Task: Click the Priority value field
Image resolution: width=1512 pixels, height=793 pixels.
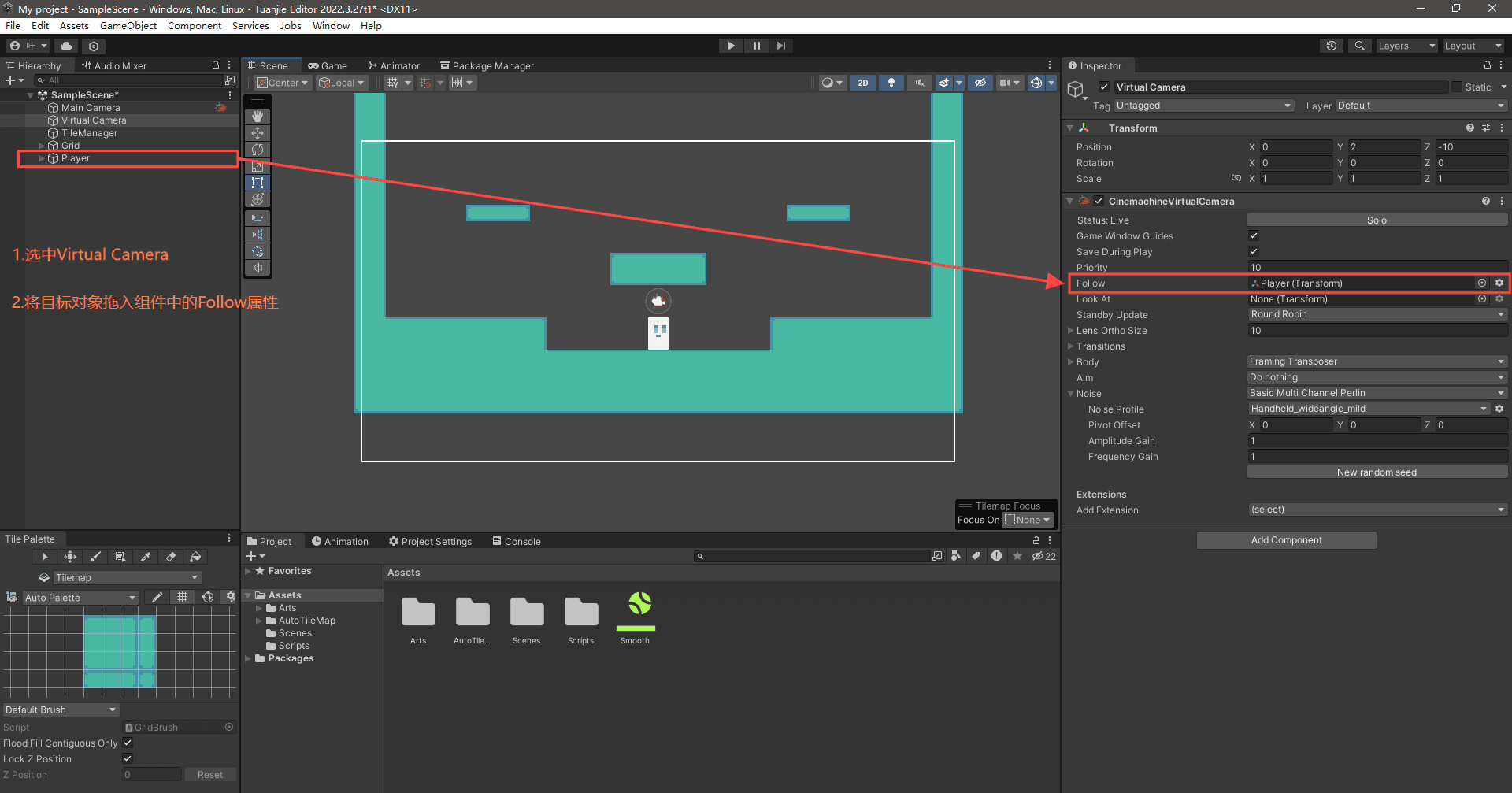Action: pos(1377,268)
